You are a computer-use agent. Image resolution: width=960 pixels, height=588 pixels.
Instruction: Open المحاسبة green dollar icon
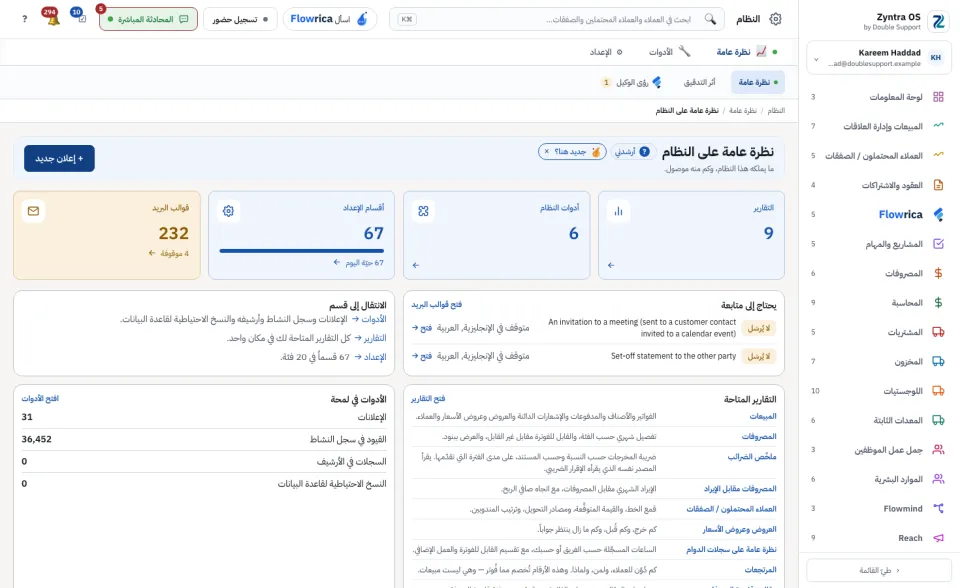pos(938,303)
